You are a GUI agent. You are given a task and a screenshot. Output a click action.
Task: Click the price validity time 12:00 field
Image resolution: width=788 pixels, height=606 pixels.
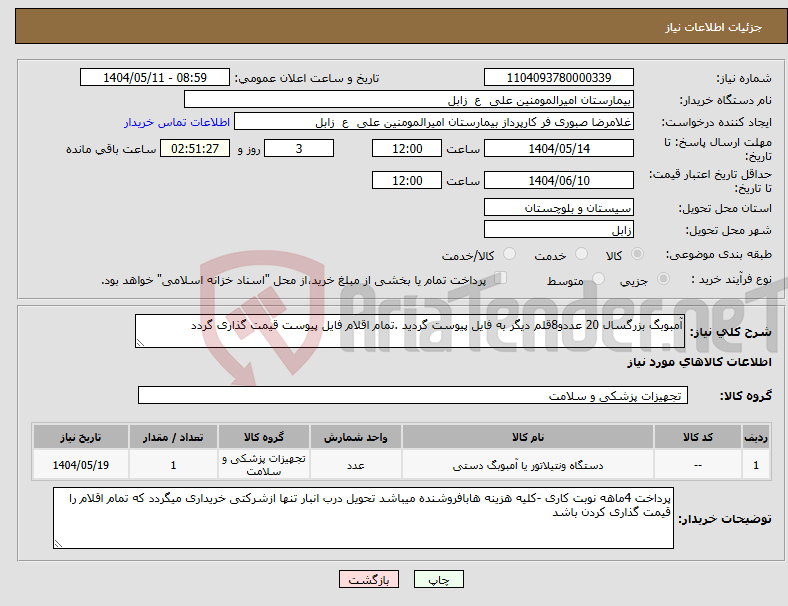pos(407,180)
